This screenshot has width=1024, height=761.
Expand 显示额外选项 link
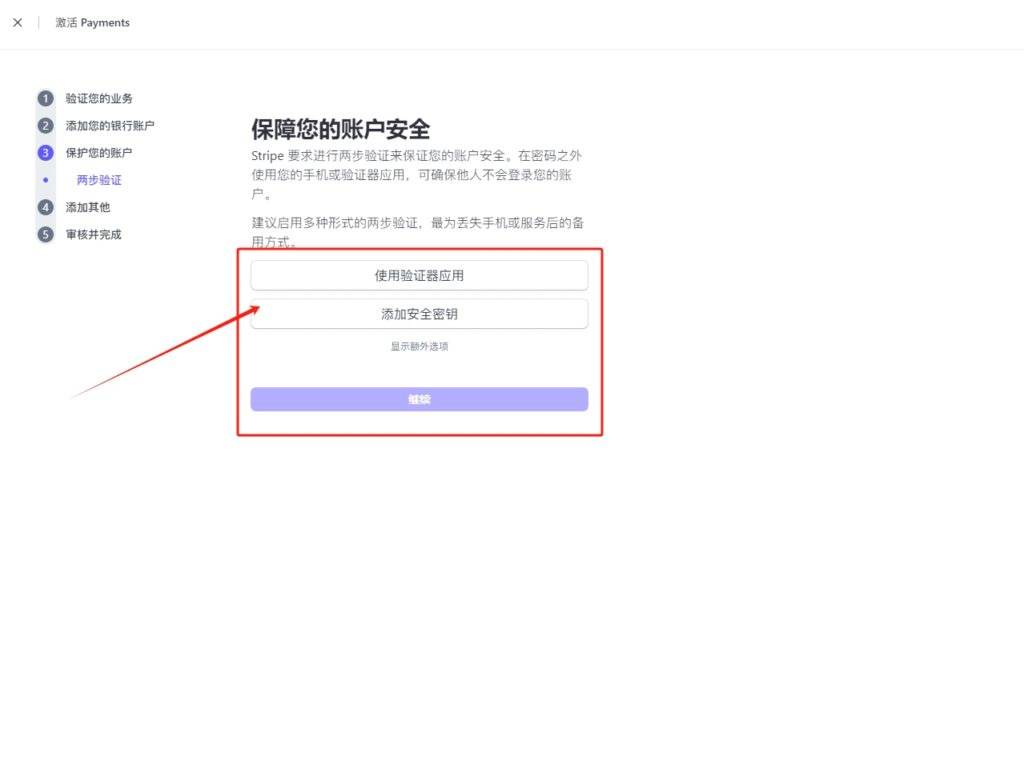[x=419, y=346]
